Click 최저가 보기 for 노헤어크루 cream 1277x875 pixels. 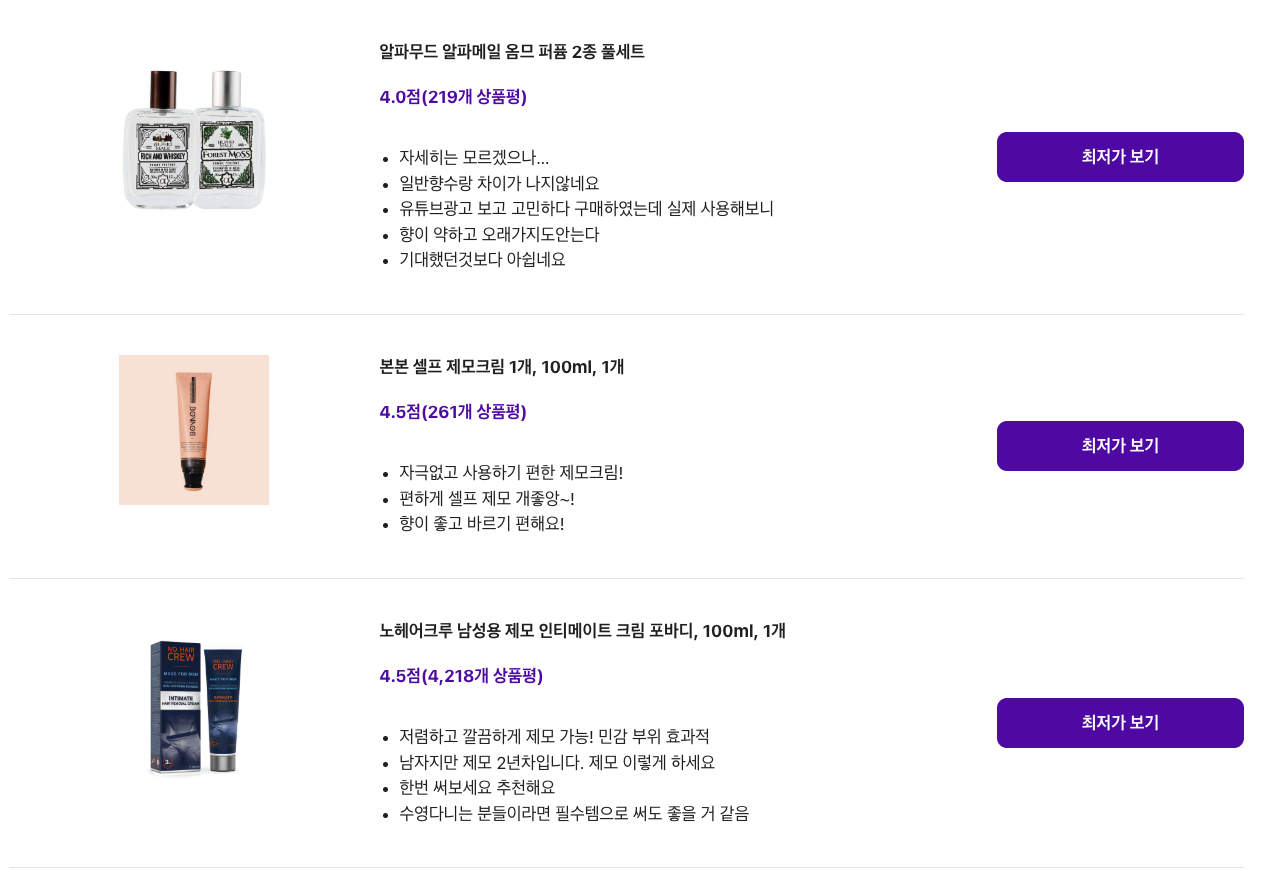[x=1119, y=721]
